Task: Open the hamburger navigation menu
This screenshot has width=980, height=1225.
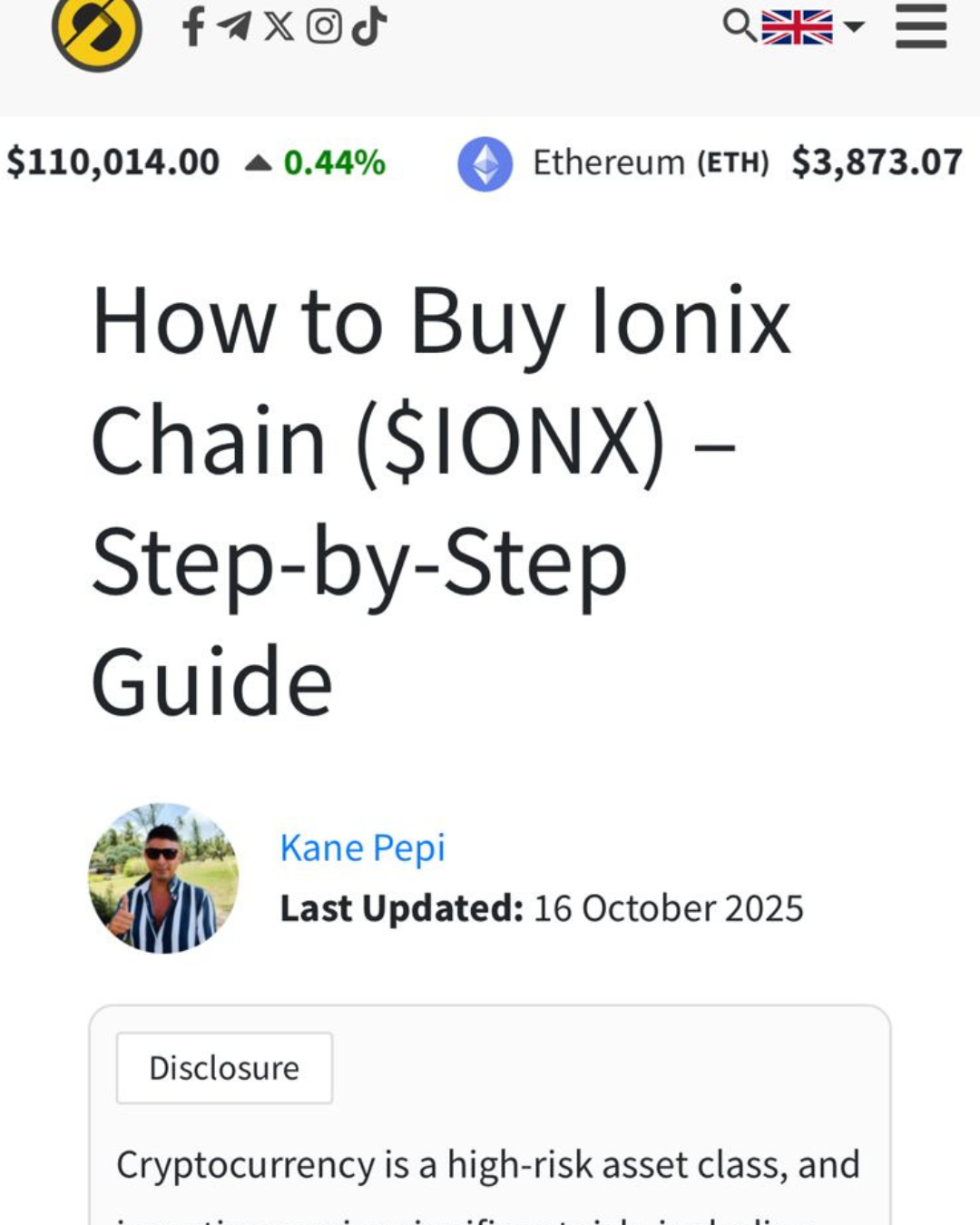Action: coord(921,26)
